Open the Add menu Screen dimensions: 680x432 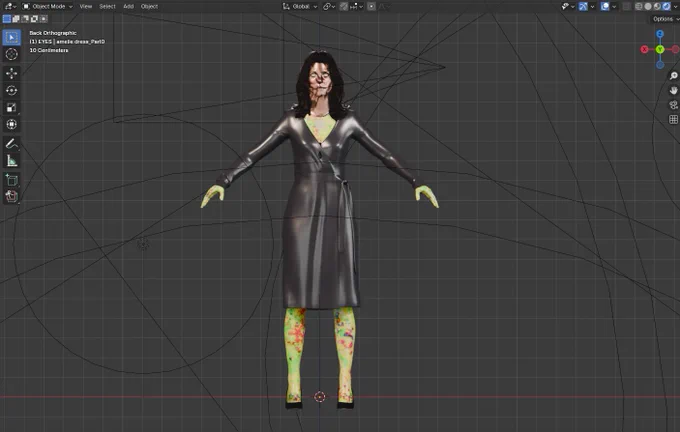[x=128, y=6]
